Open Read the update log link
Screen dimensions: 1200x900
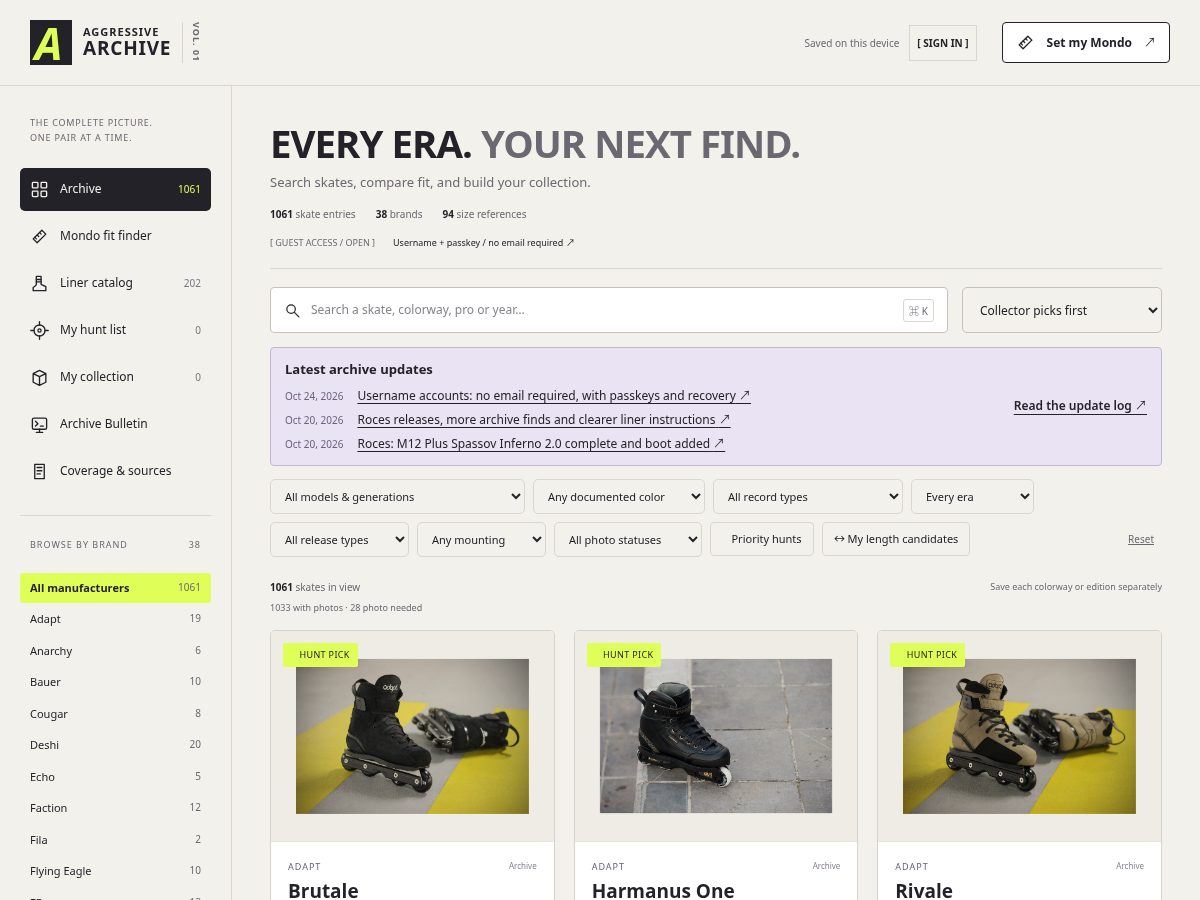(1080, 406)
